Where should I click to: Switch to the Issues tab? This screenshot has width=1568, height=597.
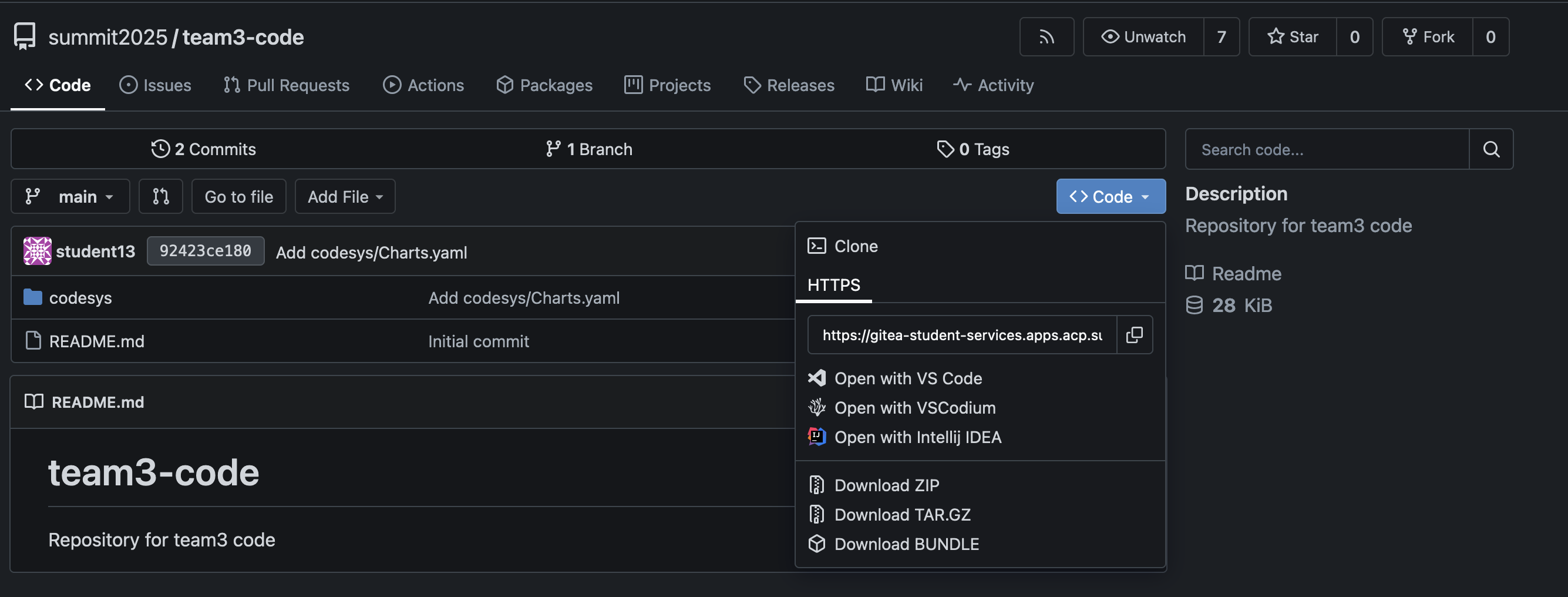[155, 85]
